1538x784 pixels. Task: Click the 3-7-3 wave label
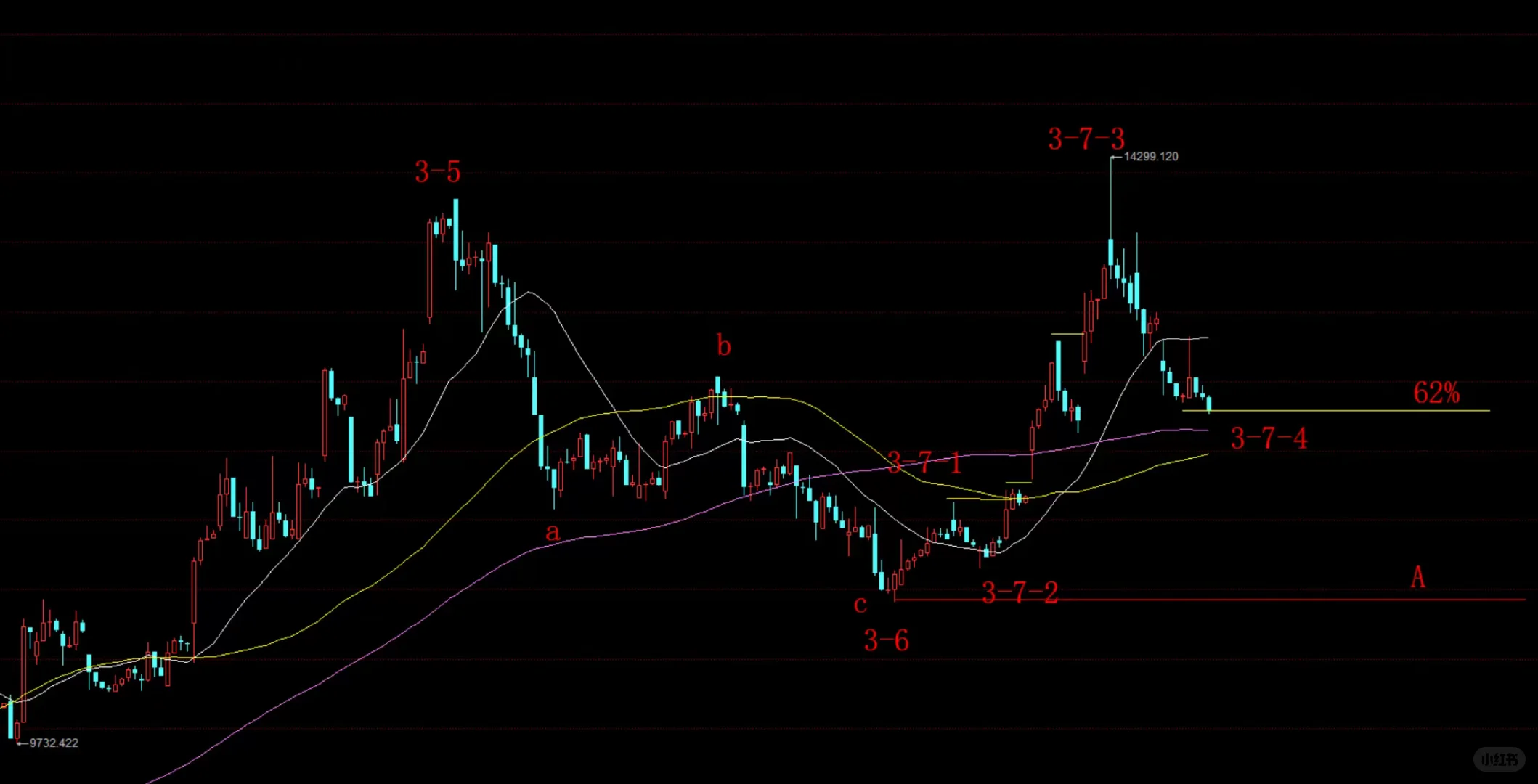coord(1086,139)
